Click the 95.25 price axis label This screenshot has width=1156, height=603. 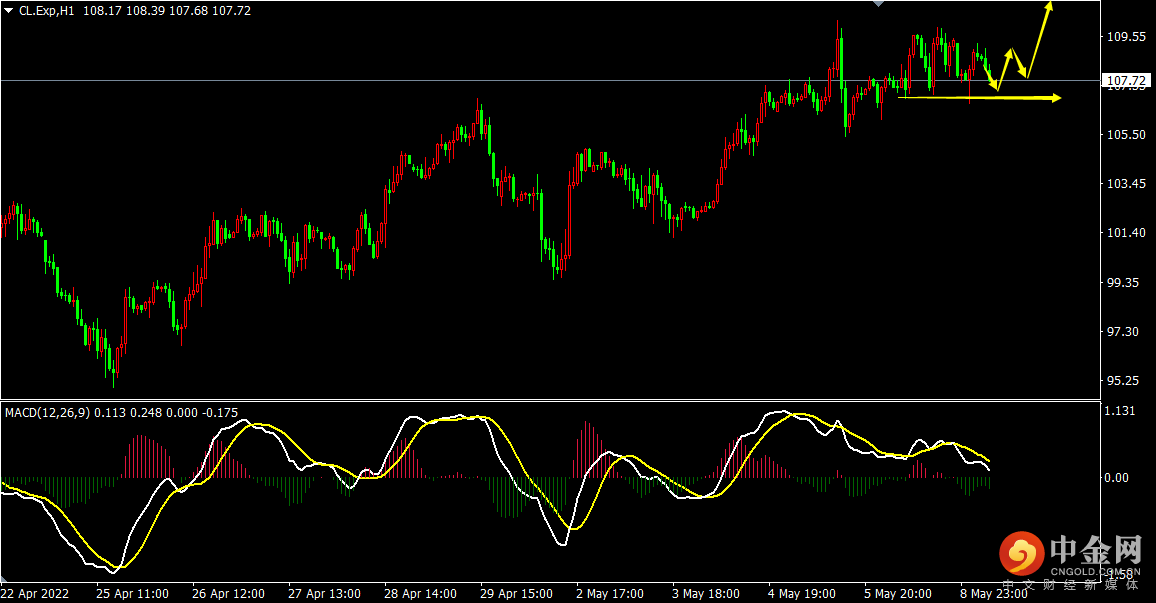click(x=1122, y=381)
